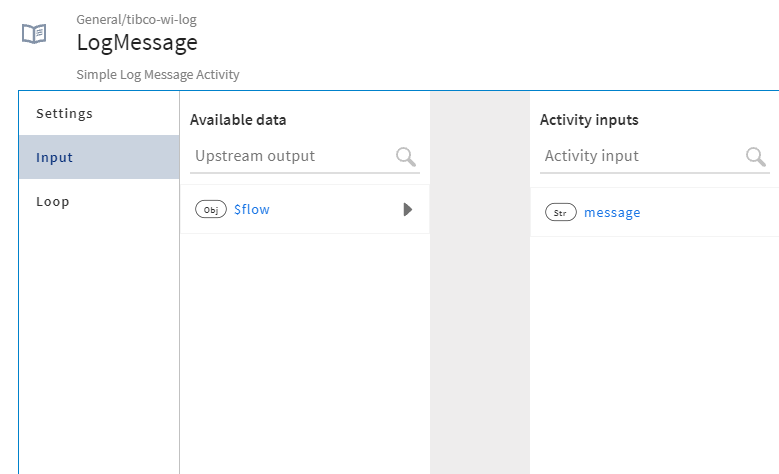Open the Settings tab
This screenshot has width=779, height=474.
click(x=65, y=113)
